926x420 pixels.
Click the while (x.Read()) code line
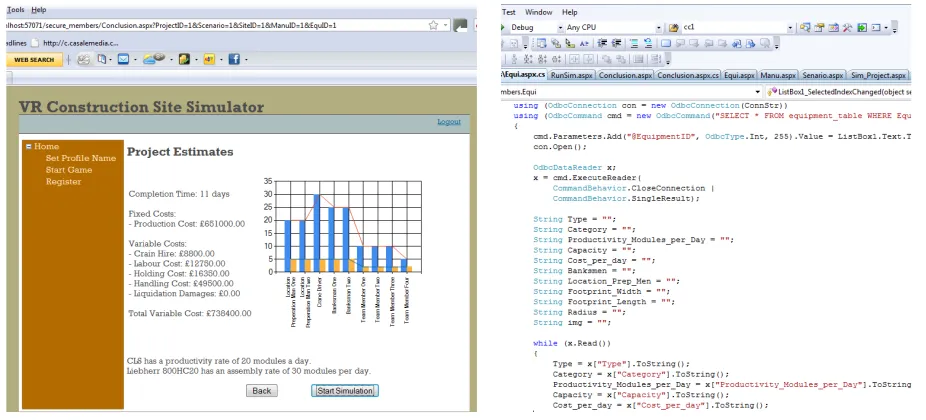572,343
